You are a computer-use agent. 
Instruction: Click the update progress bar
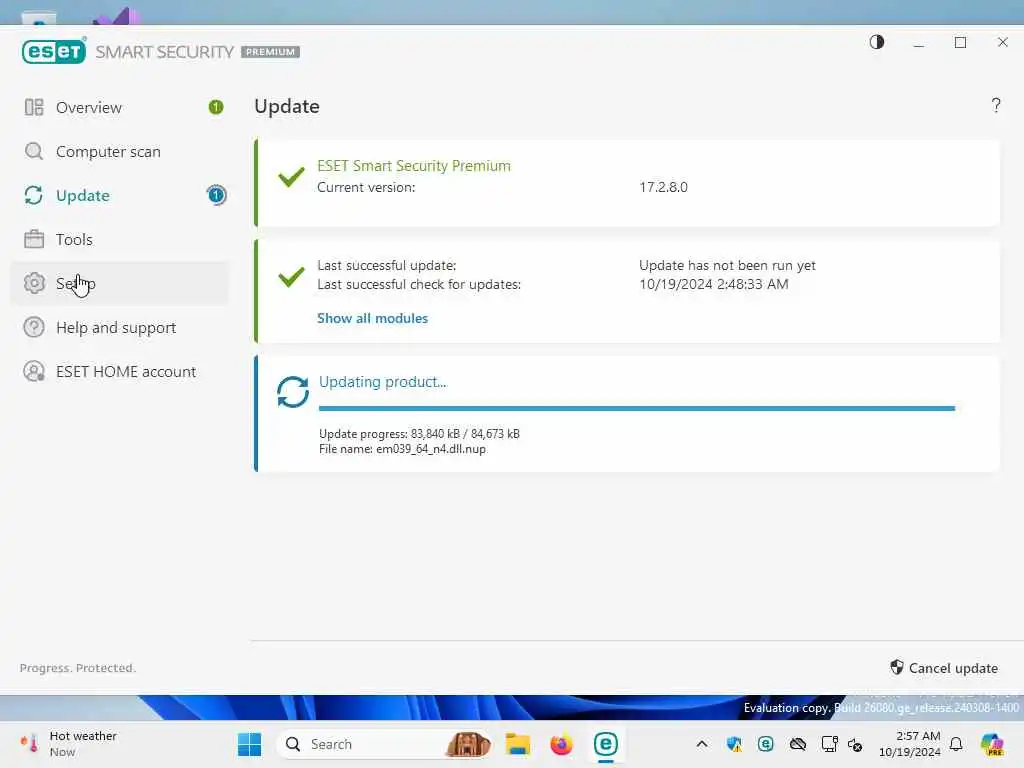[x=637, y=409]
